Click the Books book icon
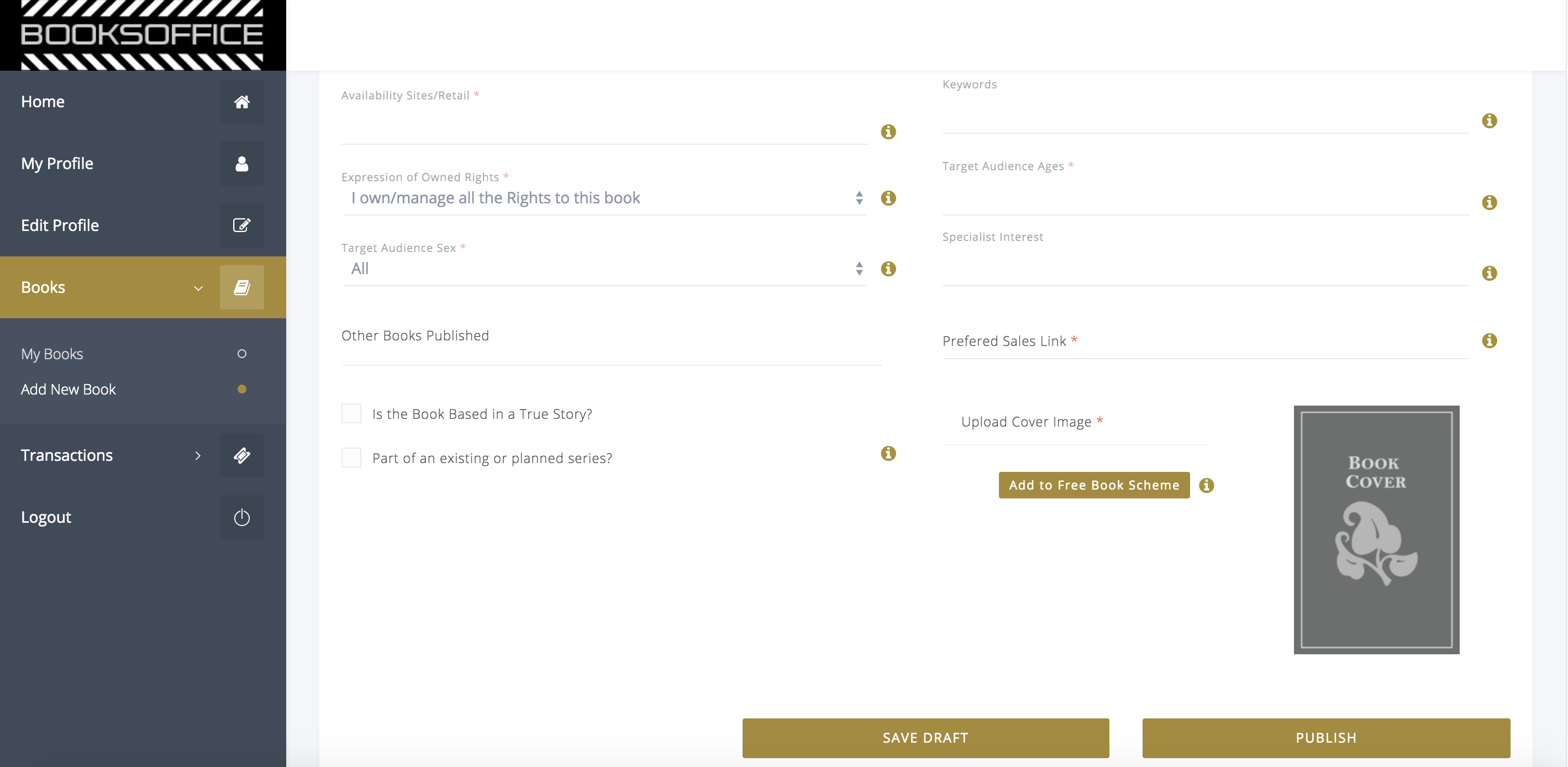This screenshot has height=767, width=1568. 241,287
